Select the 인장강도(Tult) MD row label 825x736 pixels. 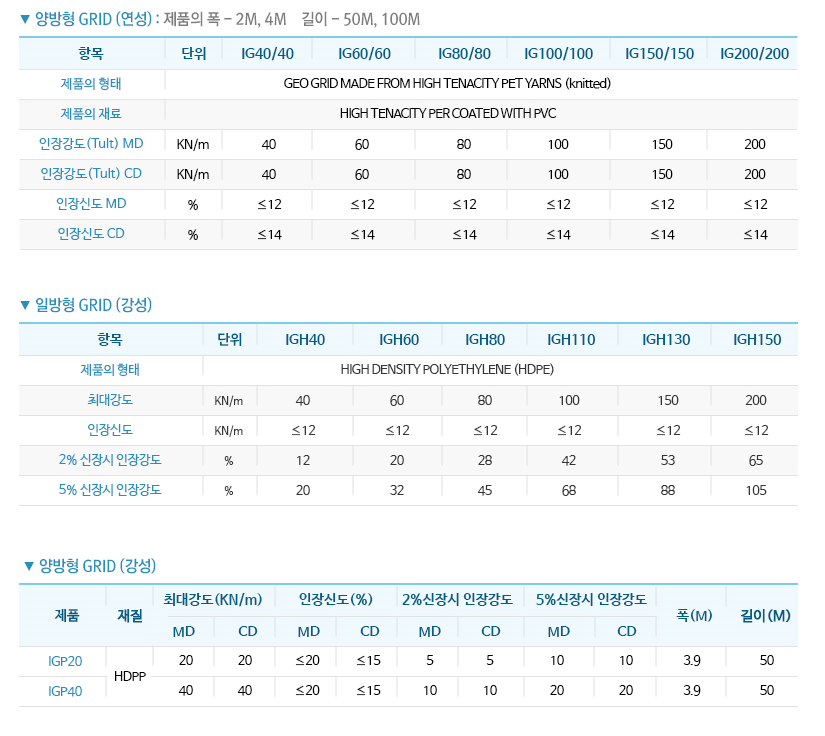[x=91, y=144]
